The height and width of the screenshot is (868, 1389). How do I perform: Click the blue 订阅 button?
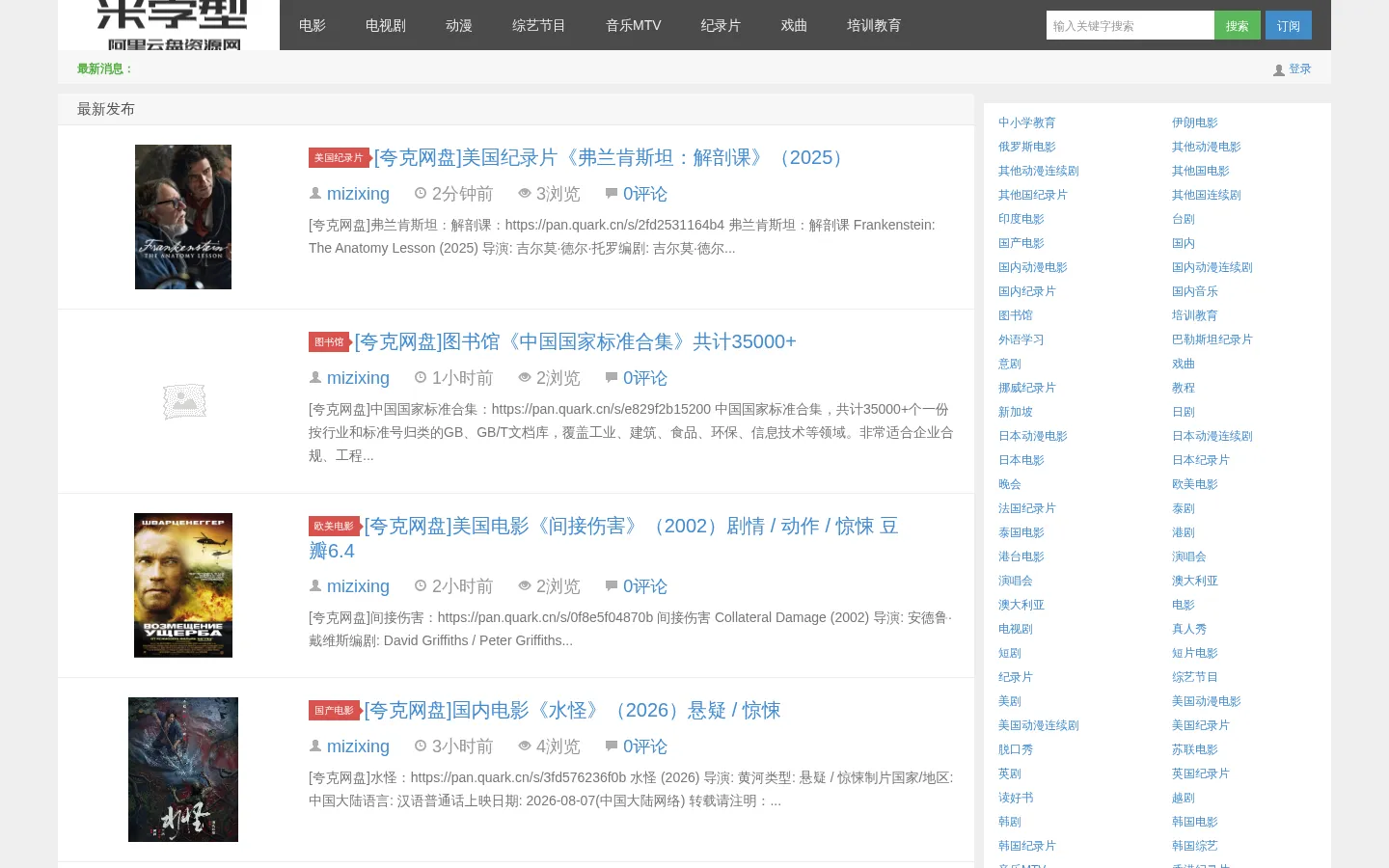tap(1289, 25)
